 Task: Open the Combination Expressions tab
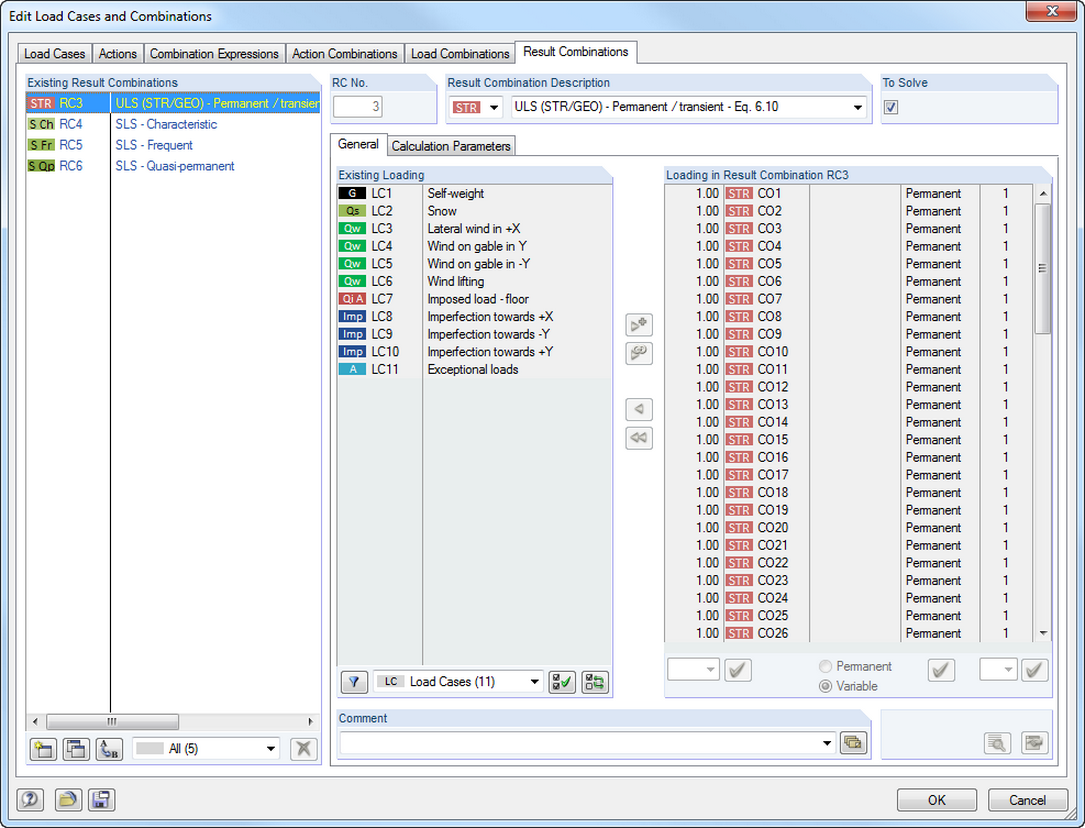214,54
